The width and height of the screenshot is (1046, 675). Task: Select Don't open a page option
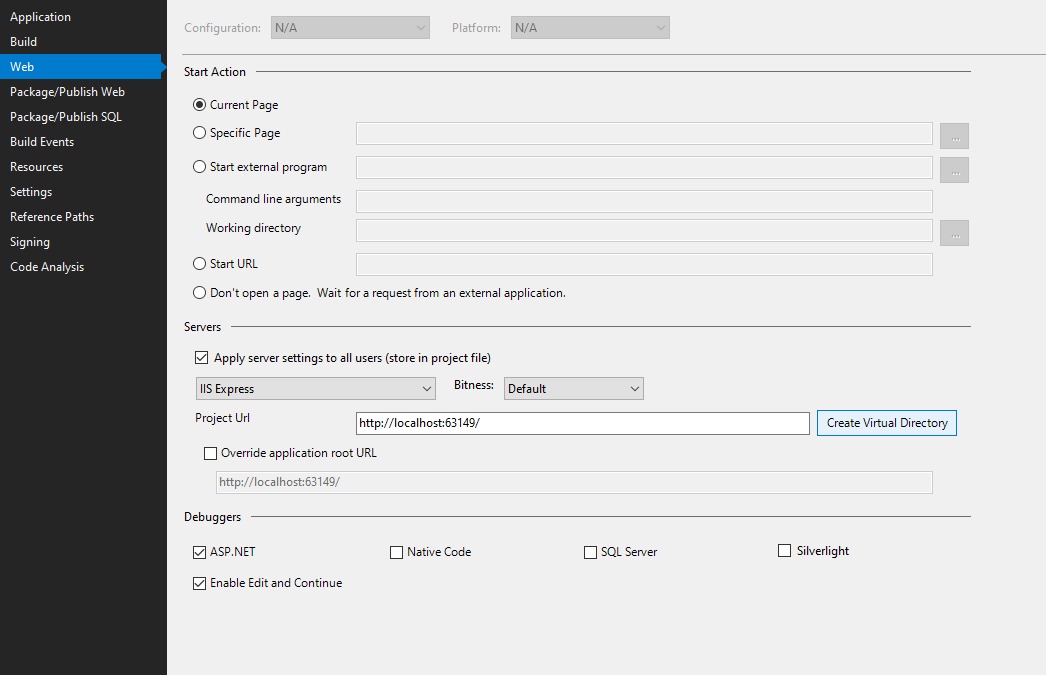200,293
